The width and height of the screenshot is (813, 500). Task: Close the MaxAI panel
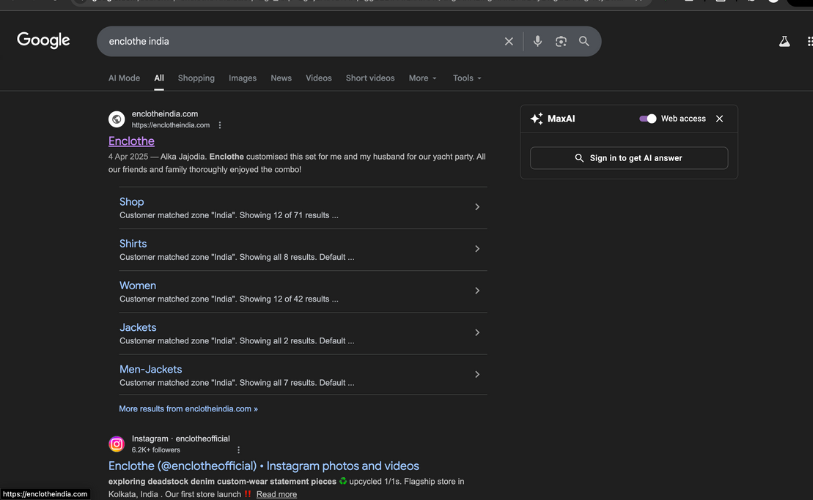pyautogui.click(x=719, y=119)
